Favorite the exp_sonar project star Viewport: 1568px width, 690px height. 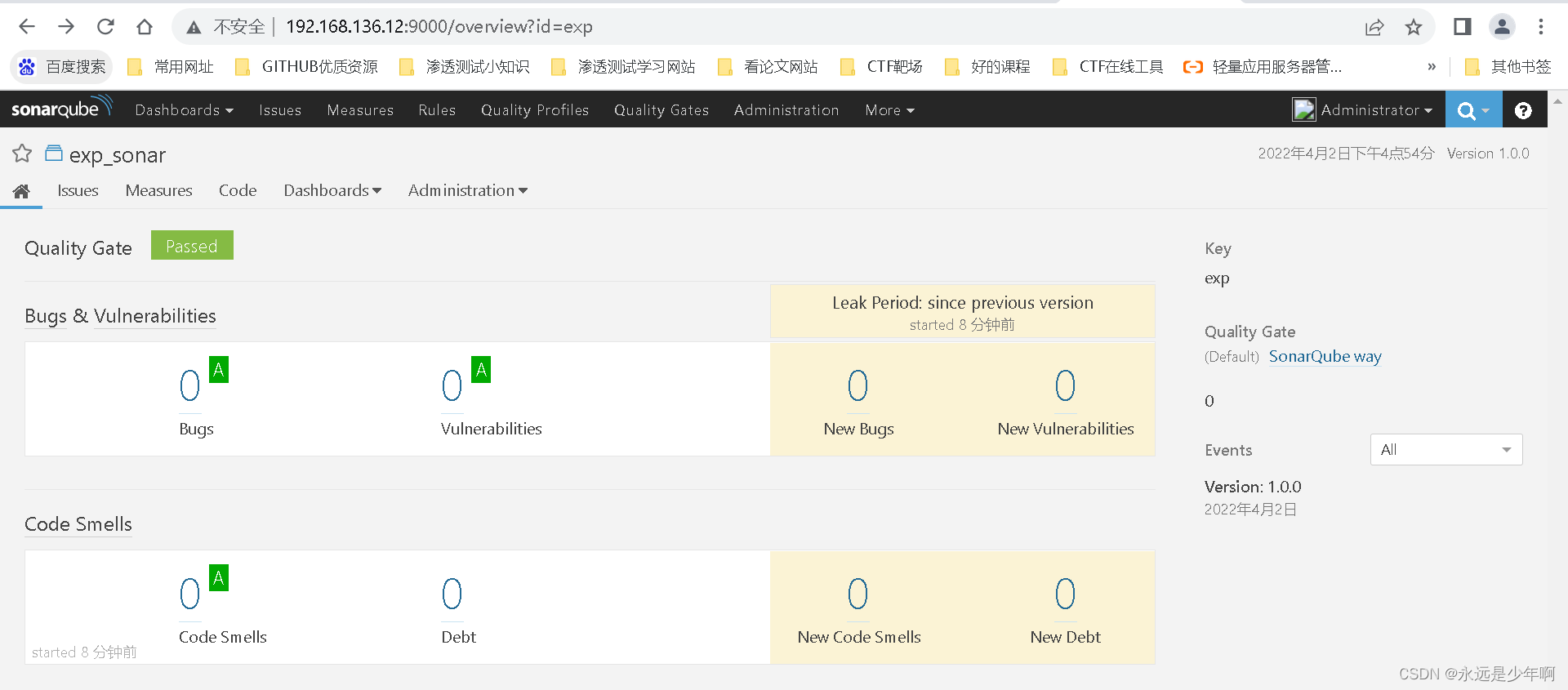pos(22,154)
